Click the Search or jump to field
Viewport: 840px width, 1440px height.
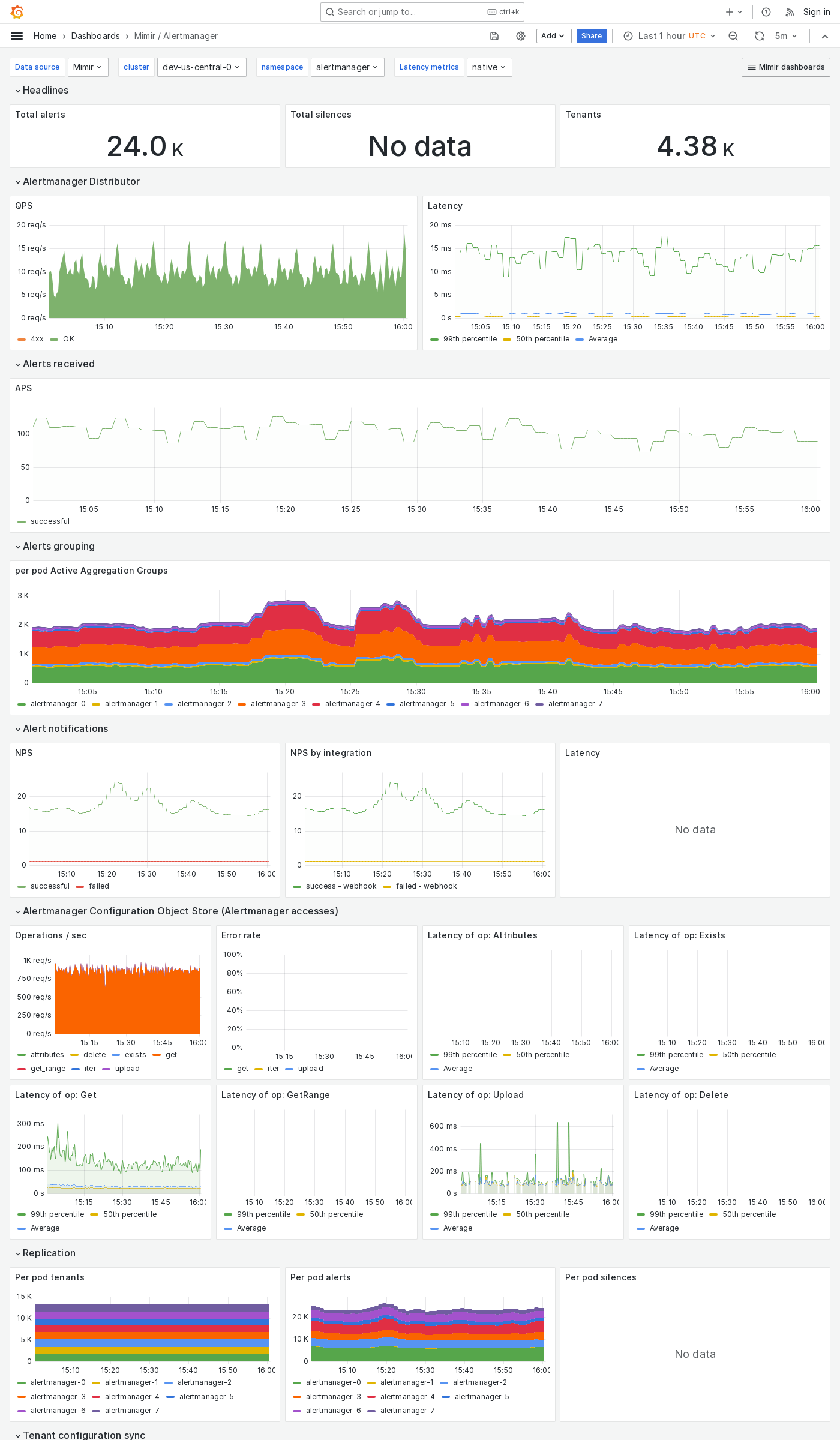coord(422,12)
